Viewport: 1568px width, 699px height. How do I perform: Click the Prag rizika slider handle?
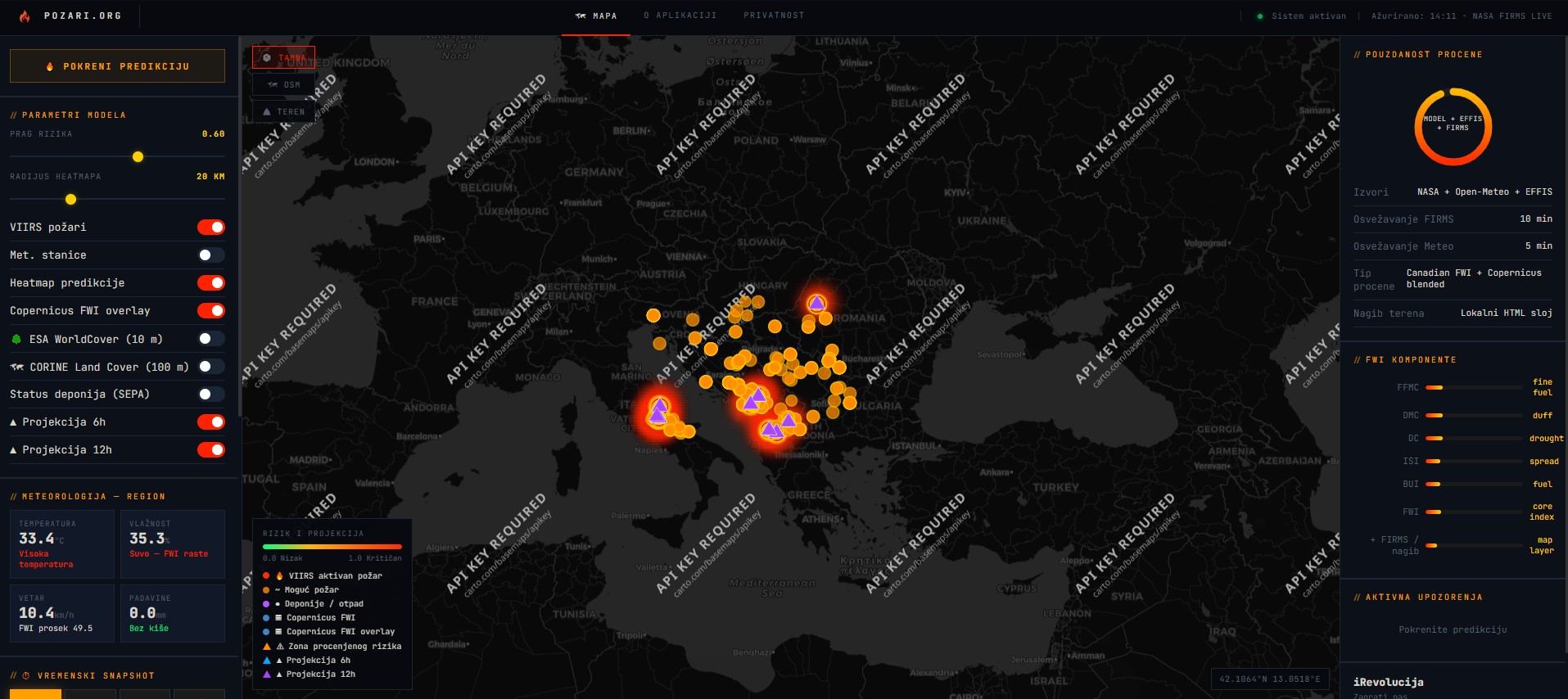point(138,156)
